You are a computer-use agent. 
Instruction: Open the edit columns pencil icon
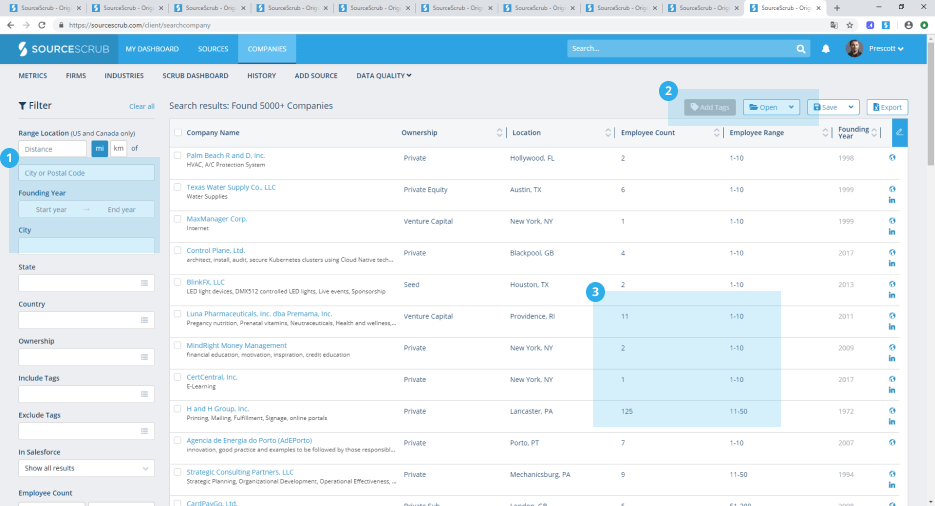900,132
